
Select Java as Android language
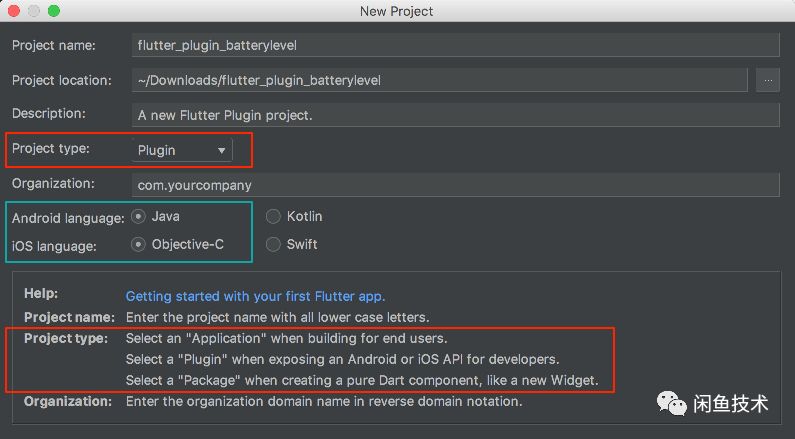(155, 216)
